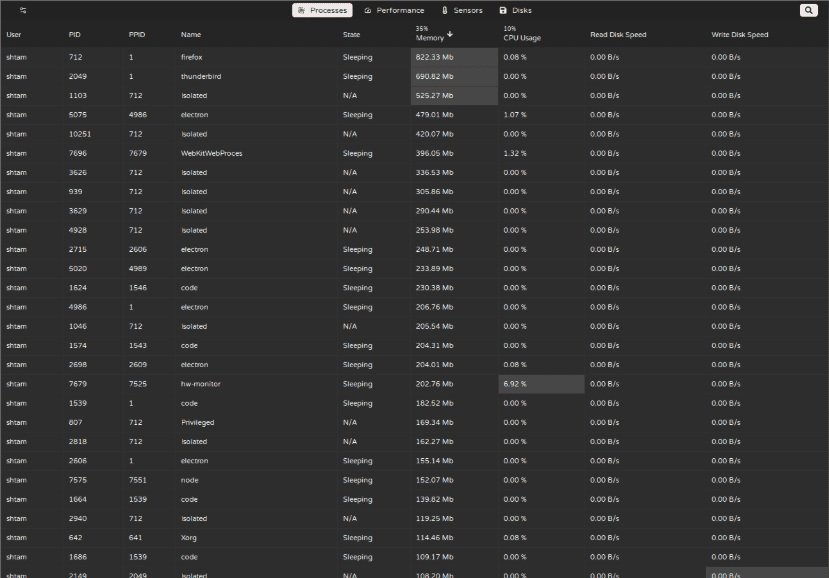Switch to the Performance tab
The image size is (829, 578).
coord(394,10)
